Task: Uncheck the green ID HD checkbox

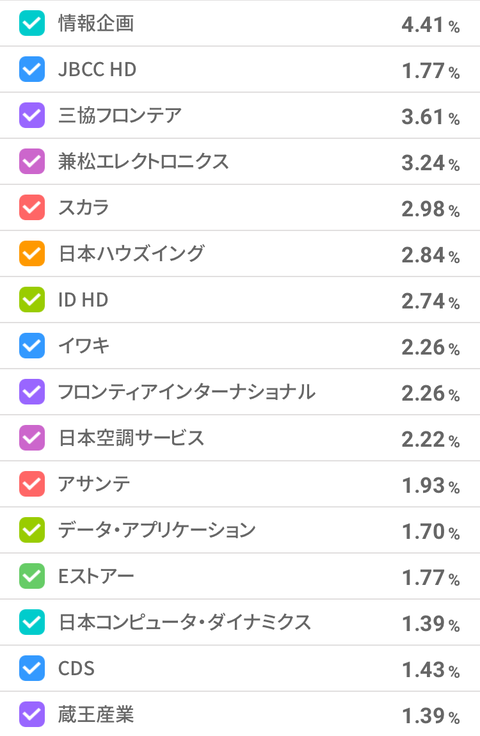Action: tap(32, 299)
